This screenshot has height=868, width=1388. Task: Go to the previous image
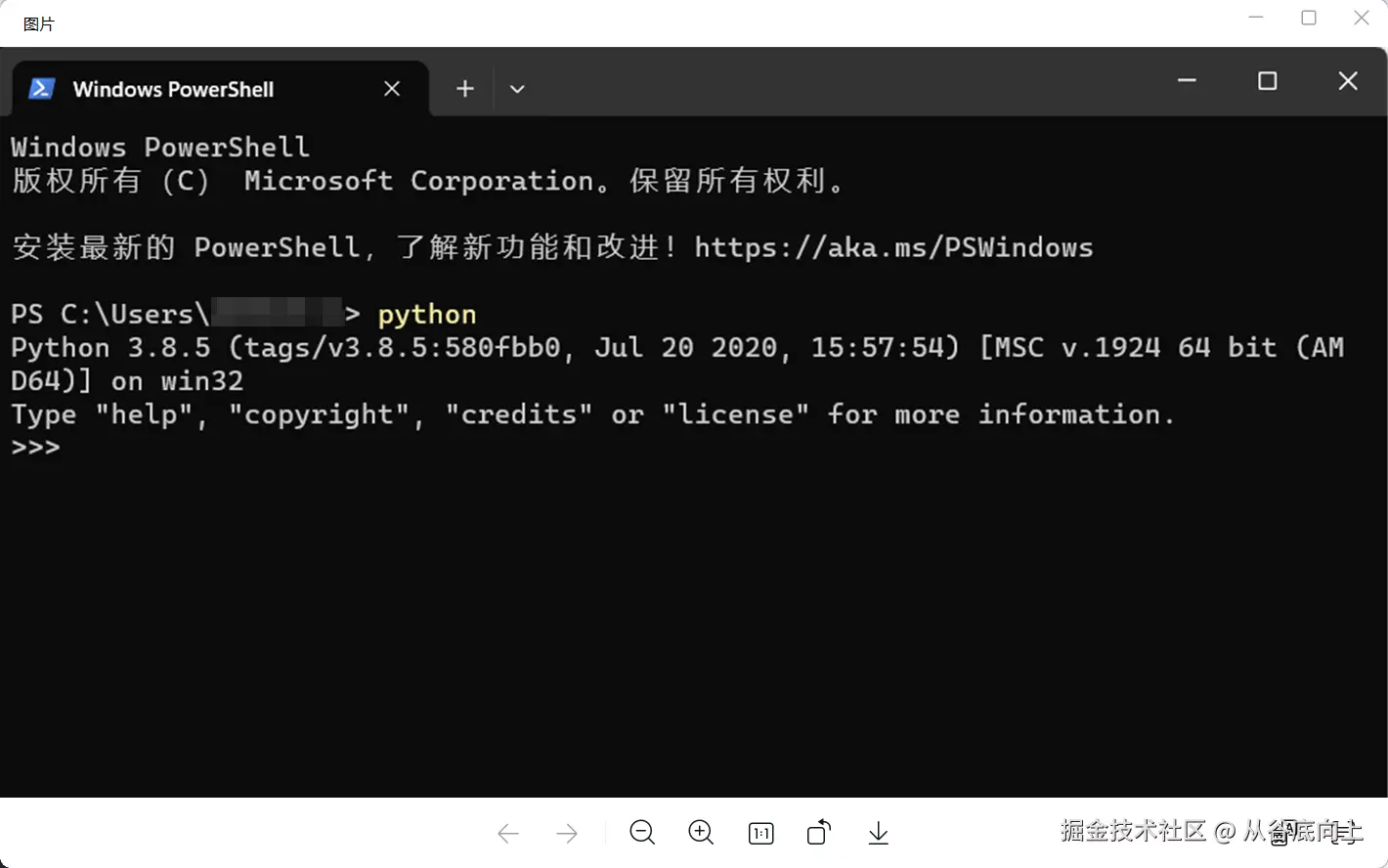508,834
